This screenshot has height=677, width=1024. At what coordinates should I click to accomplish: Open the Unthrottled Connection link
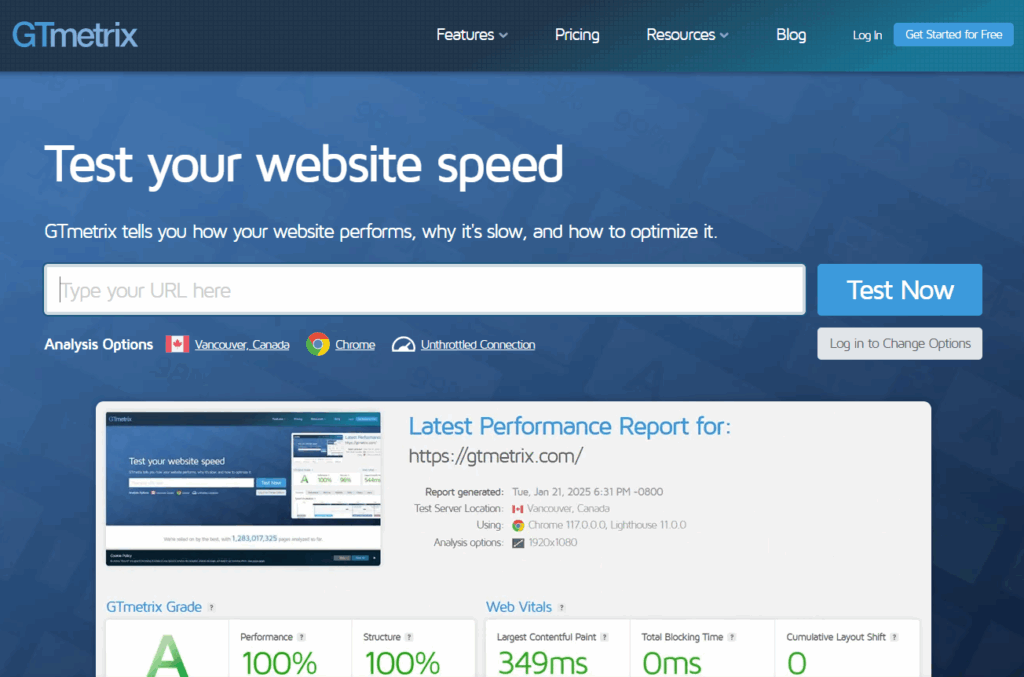[477, 345]
